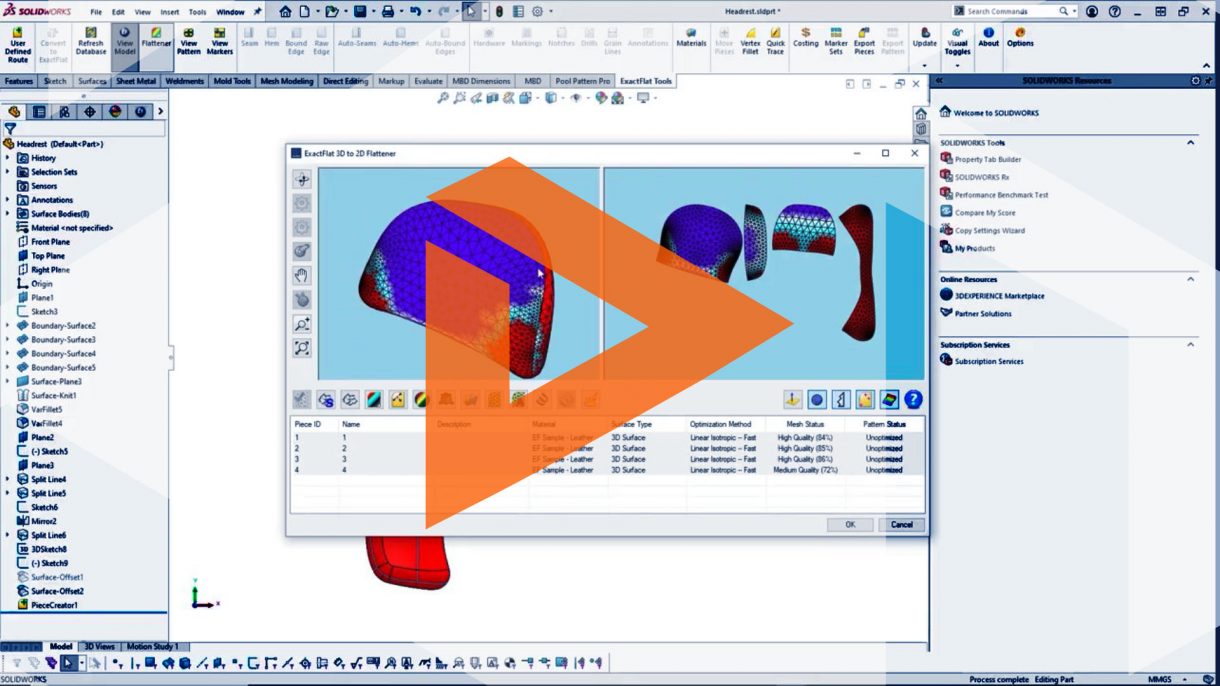
Task: Switch to the Mesh Modeling tab
Action: click(287, 81)
